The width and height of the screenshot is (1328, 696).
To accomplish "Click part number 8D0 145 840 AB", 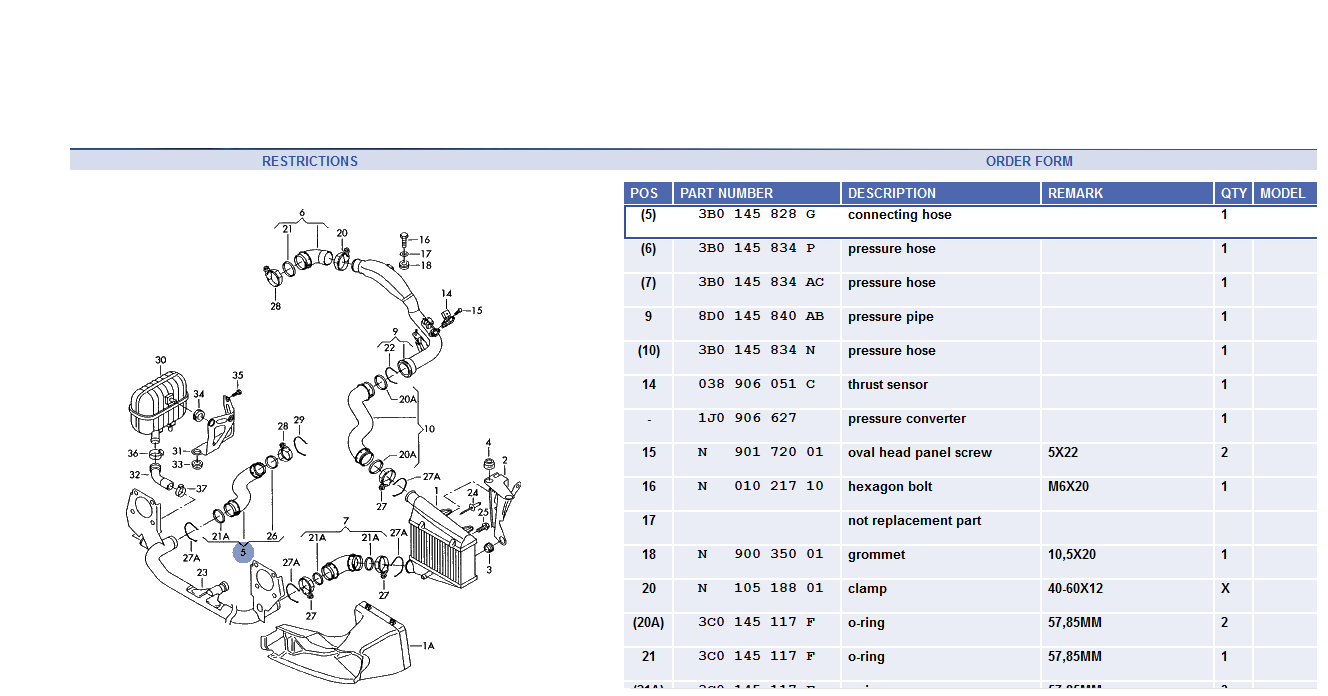I will pos(760,316).
